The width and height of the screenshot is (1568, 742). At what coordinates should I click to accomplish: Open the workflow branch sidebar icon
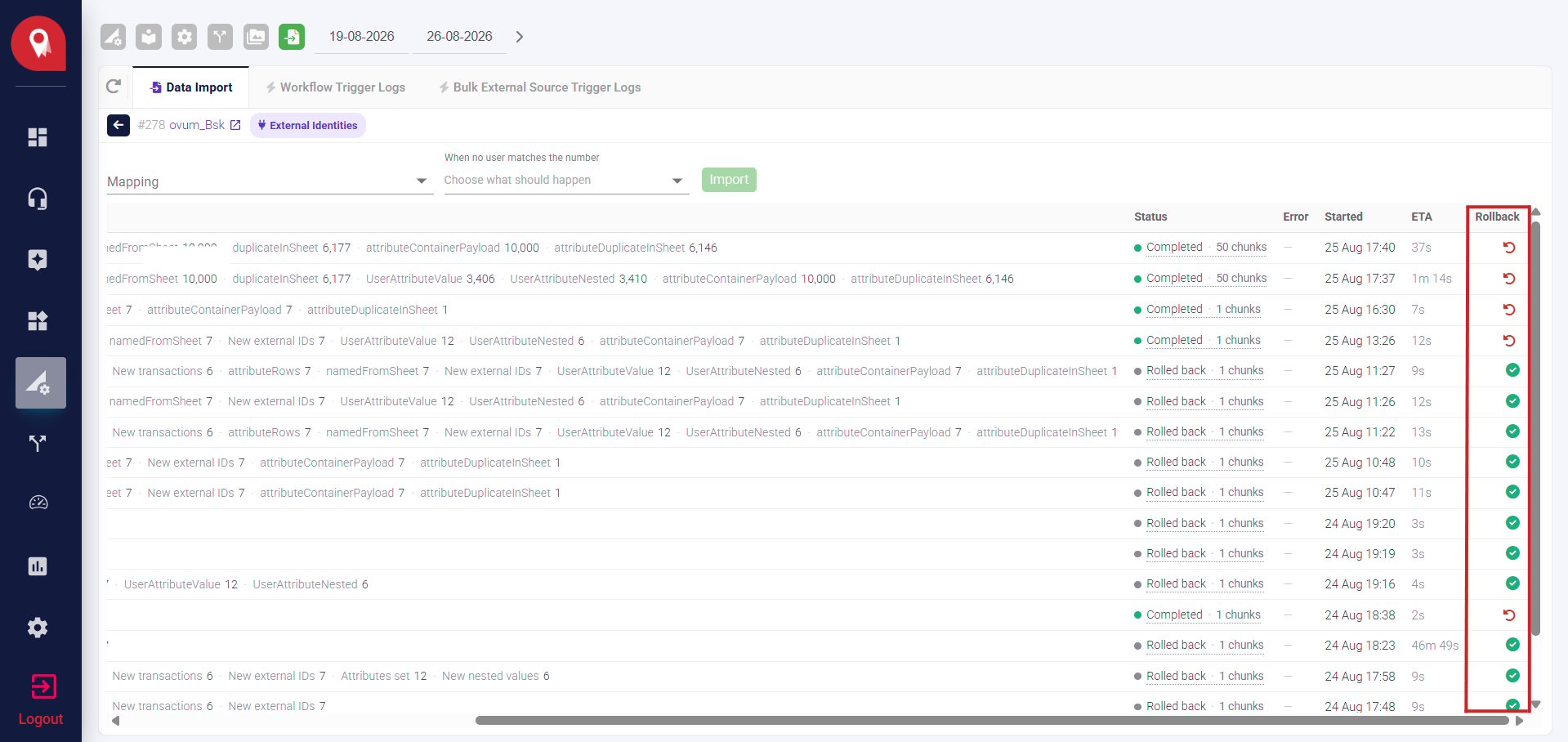(38, 444)
